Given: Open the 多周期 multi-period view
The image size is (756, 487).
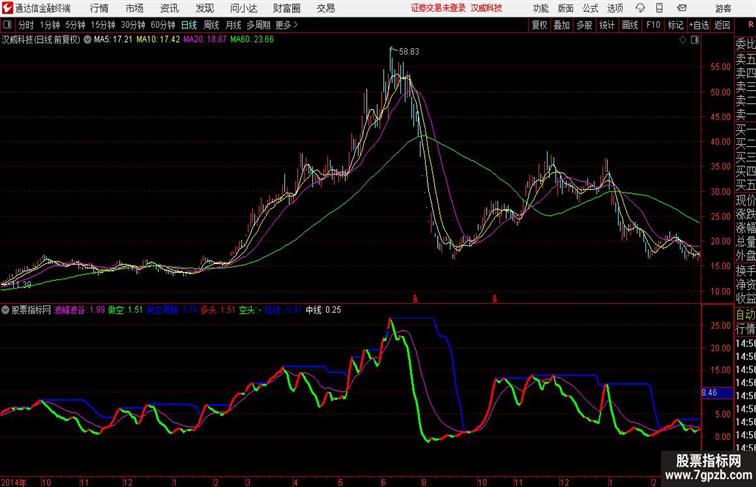Looking at the screenshot, I should [x=258, y=25].
